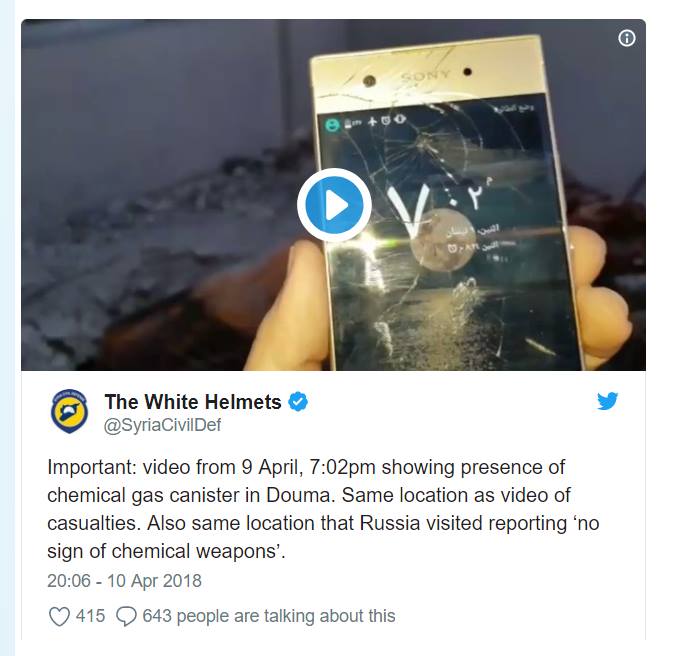Screen dimensions: 692x656
Task: Click the tweet text starting with Important
Action: 323,509
